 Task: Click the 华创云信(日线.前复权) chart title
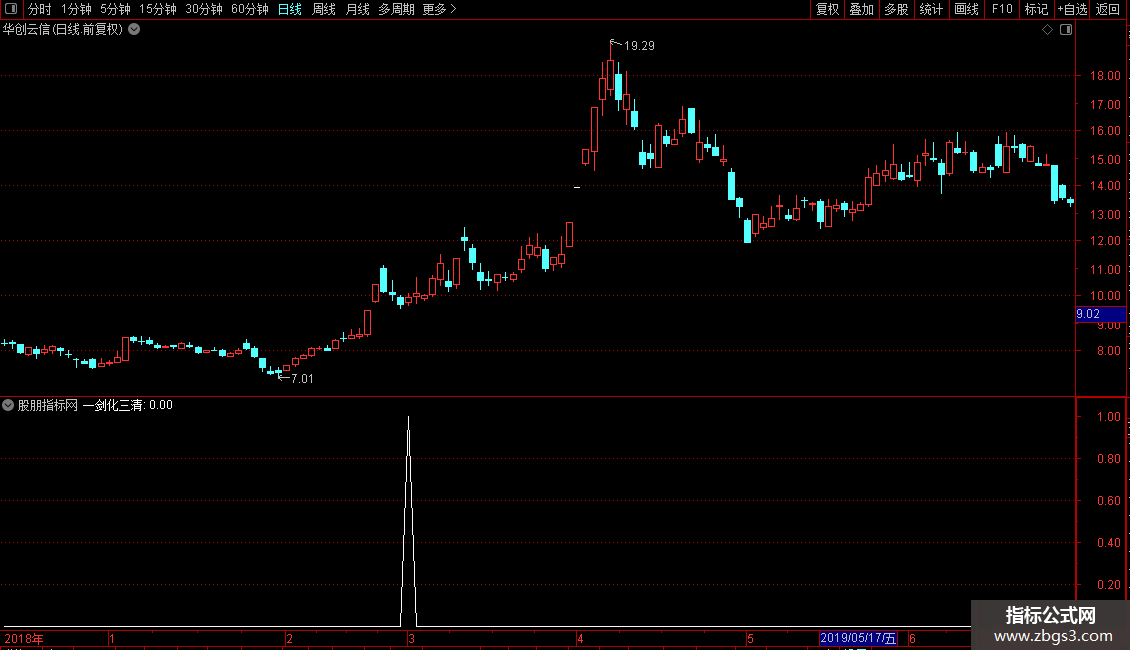click(63, 30)
